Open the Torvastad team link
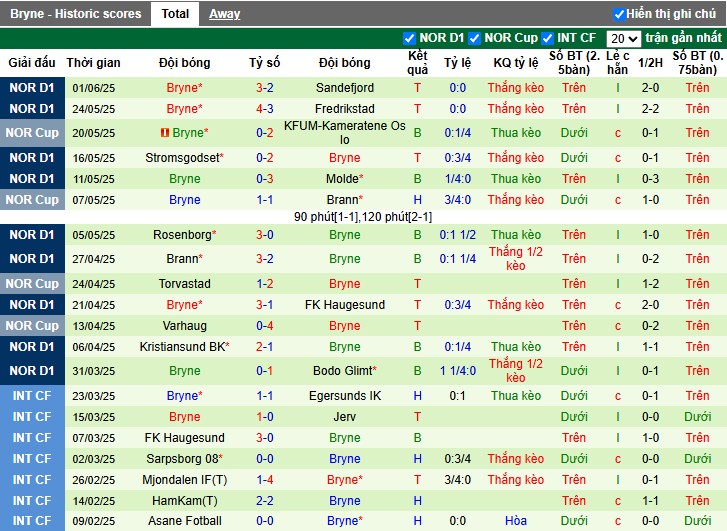 tap(185, 283)
